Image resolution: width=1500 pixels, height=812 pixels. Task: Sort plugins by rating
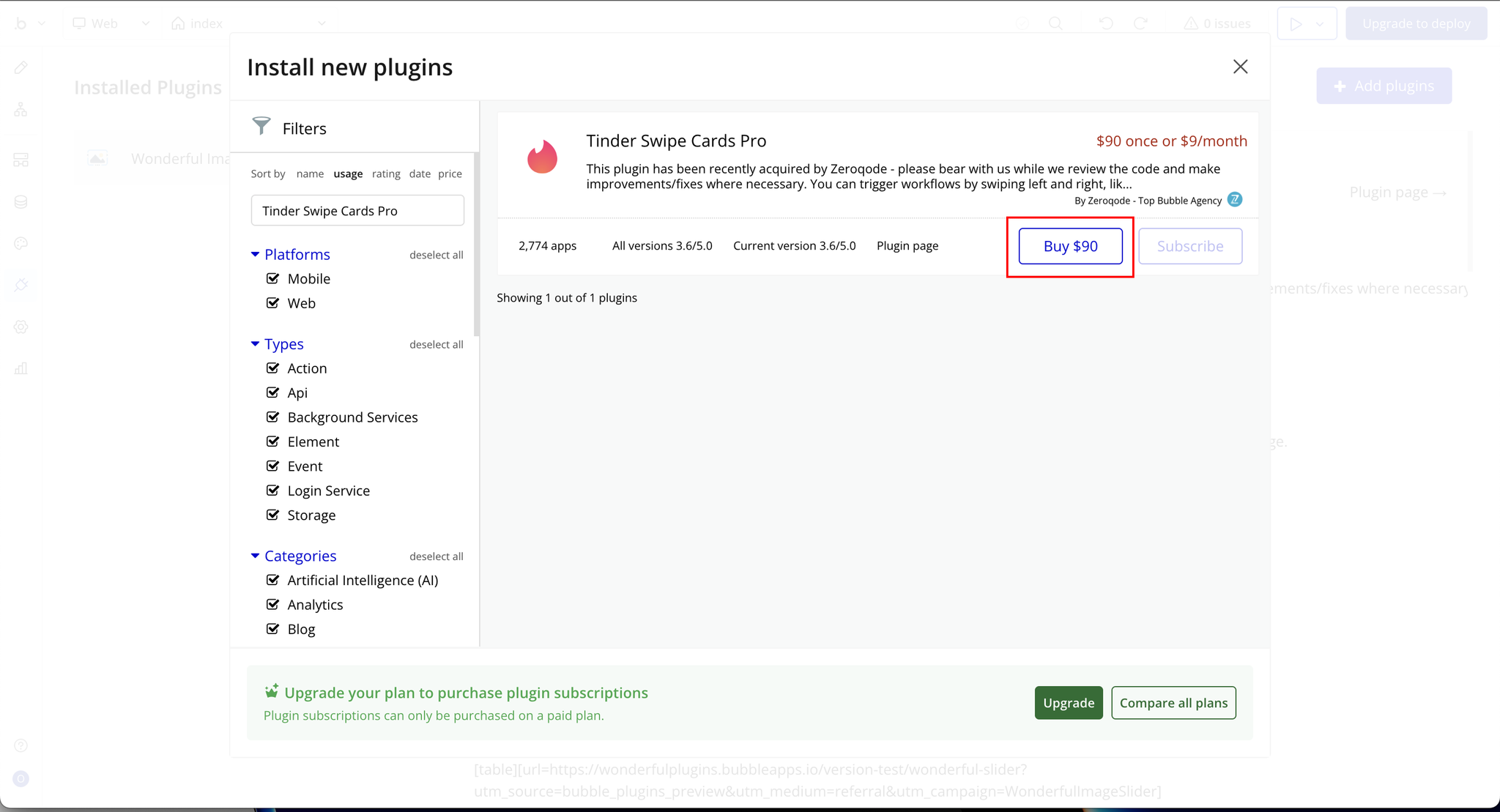pyautogui.click(x=386, y=174)
